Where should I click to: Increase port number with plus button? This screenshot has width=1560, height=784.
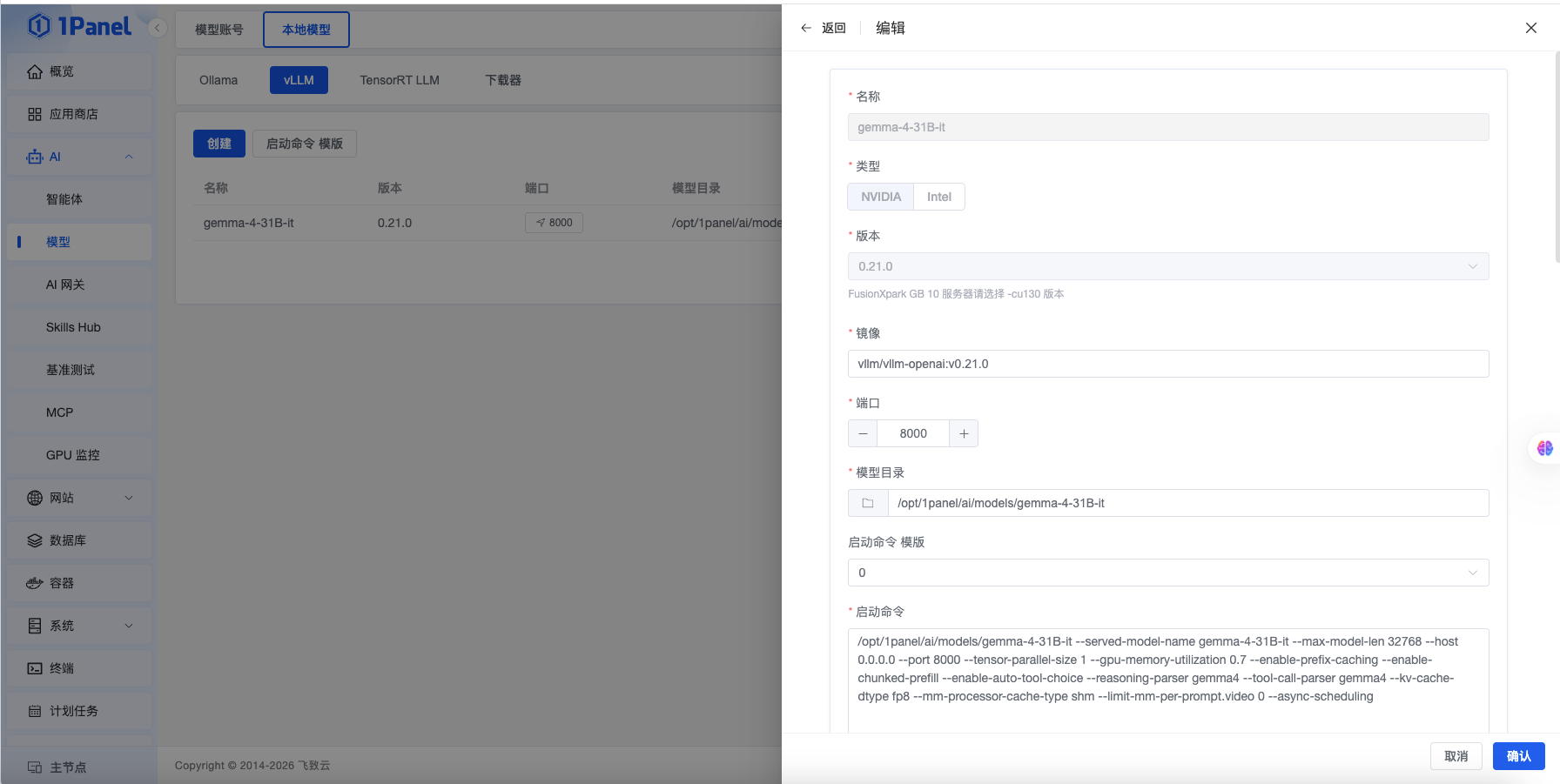click(x=964, y=433)
